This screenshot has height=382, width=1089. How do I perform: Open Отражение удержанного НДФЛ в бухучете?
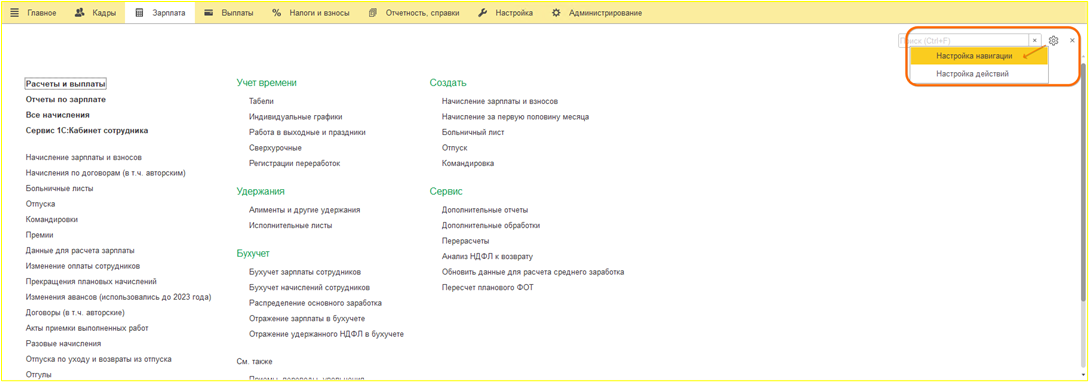[x=326, y=334]
